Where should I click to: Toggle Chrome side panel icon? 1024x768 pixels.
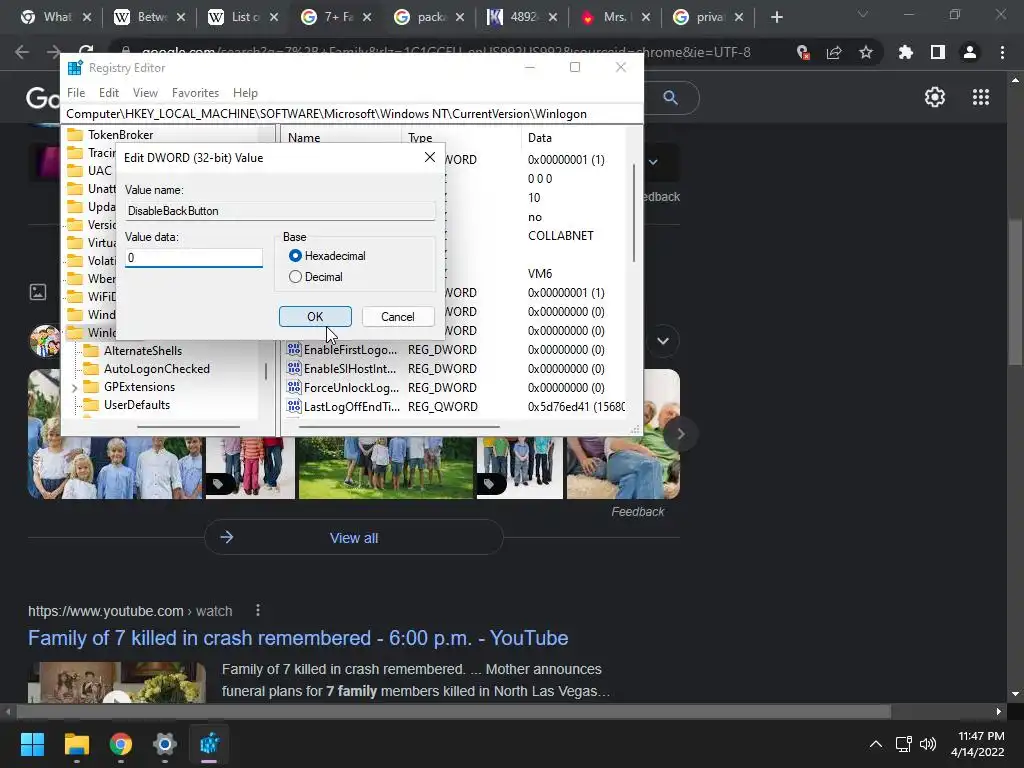coord(938,52)
